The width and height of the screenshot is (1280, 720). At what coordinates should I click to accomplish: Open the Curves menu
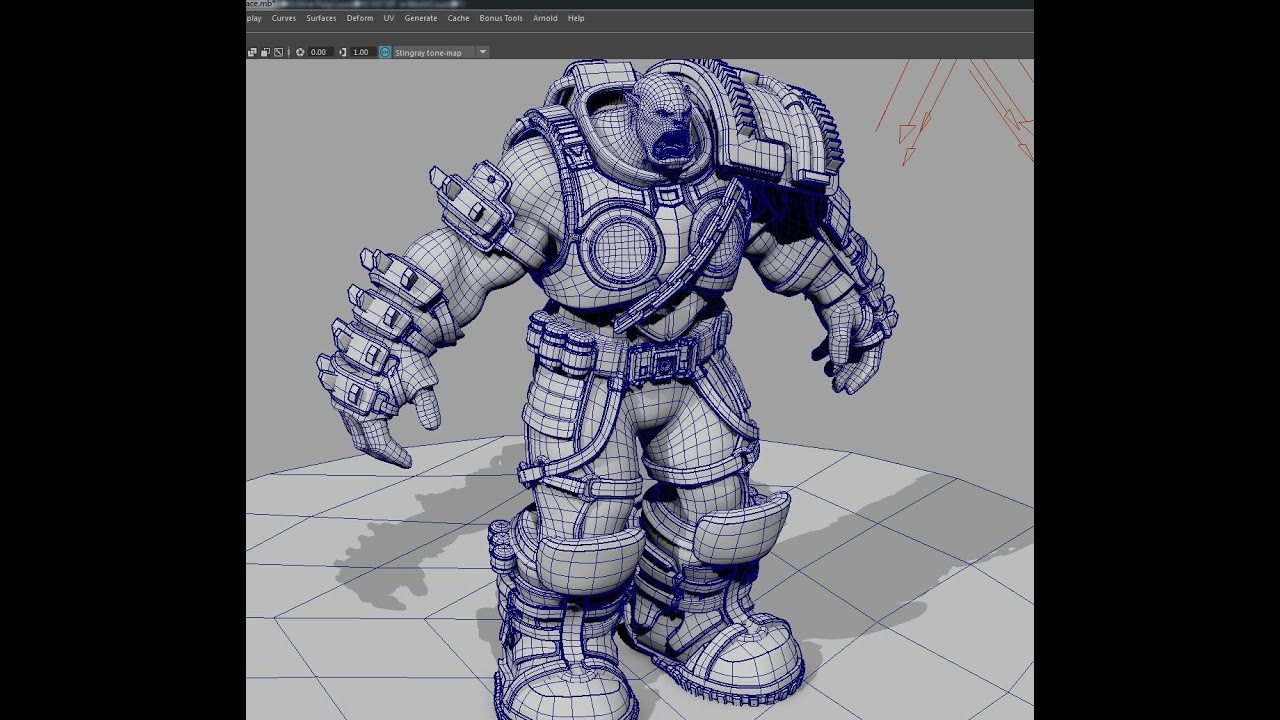(284, 18)
